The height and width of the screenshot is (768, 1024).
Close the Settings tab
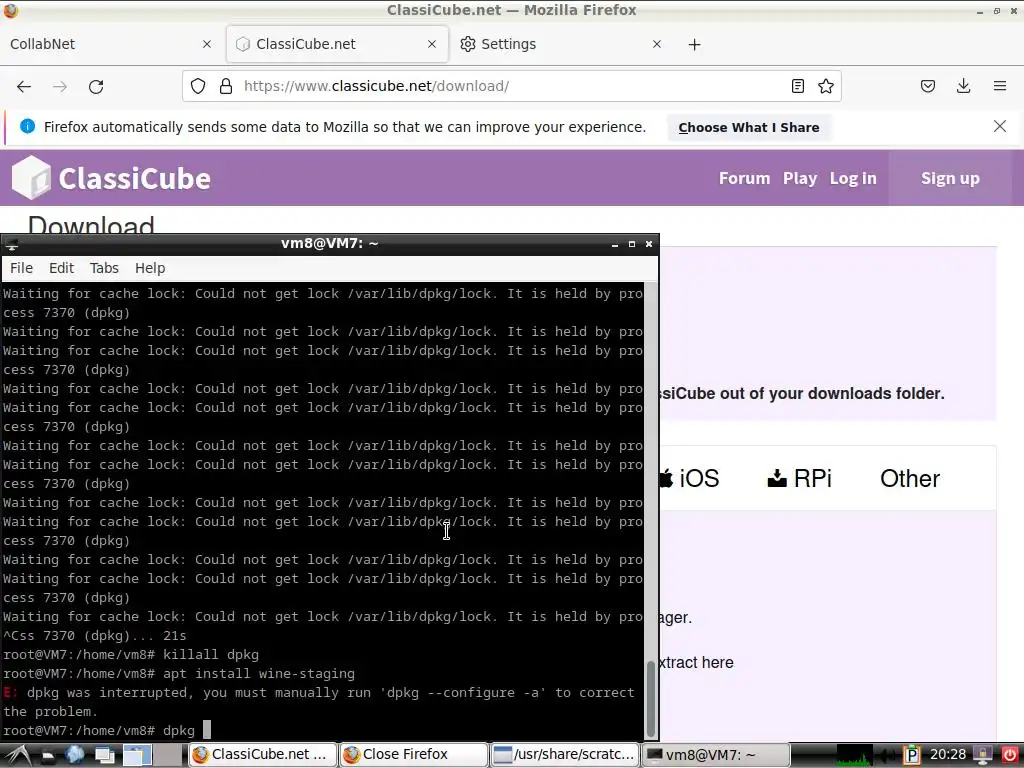pyautogui.click(x=657, y=44)
